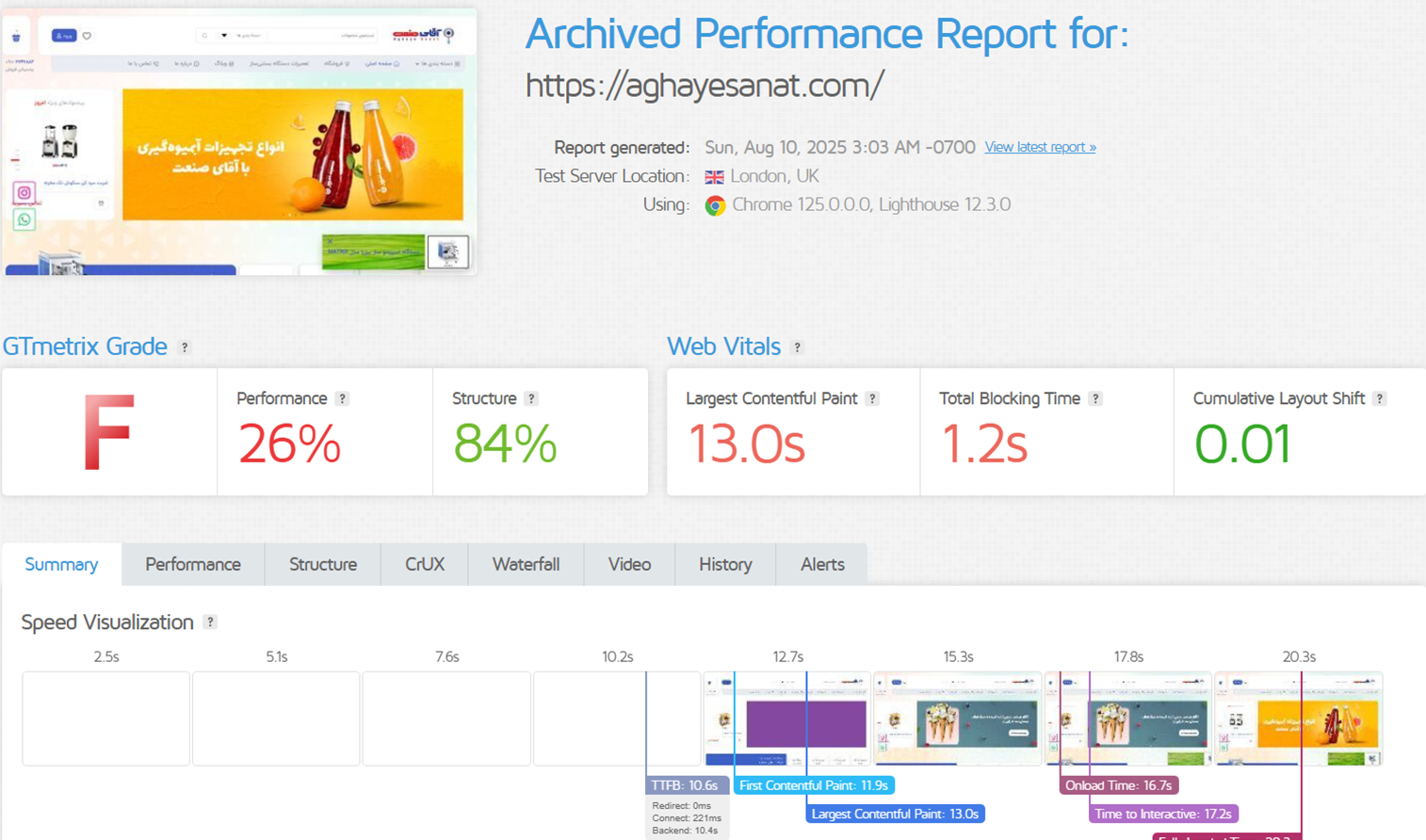Click the Speed Visualization help icon
The height and width of the screenshot is (840, 1426).
(210, 622)
